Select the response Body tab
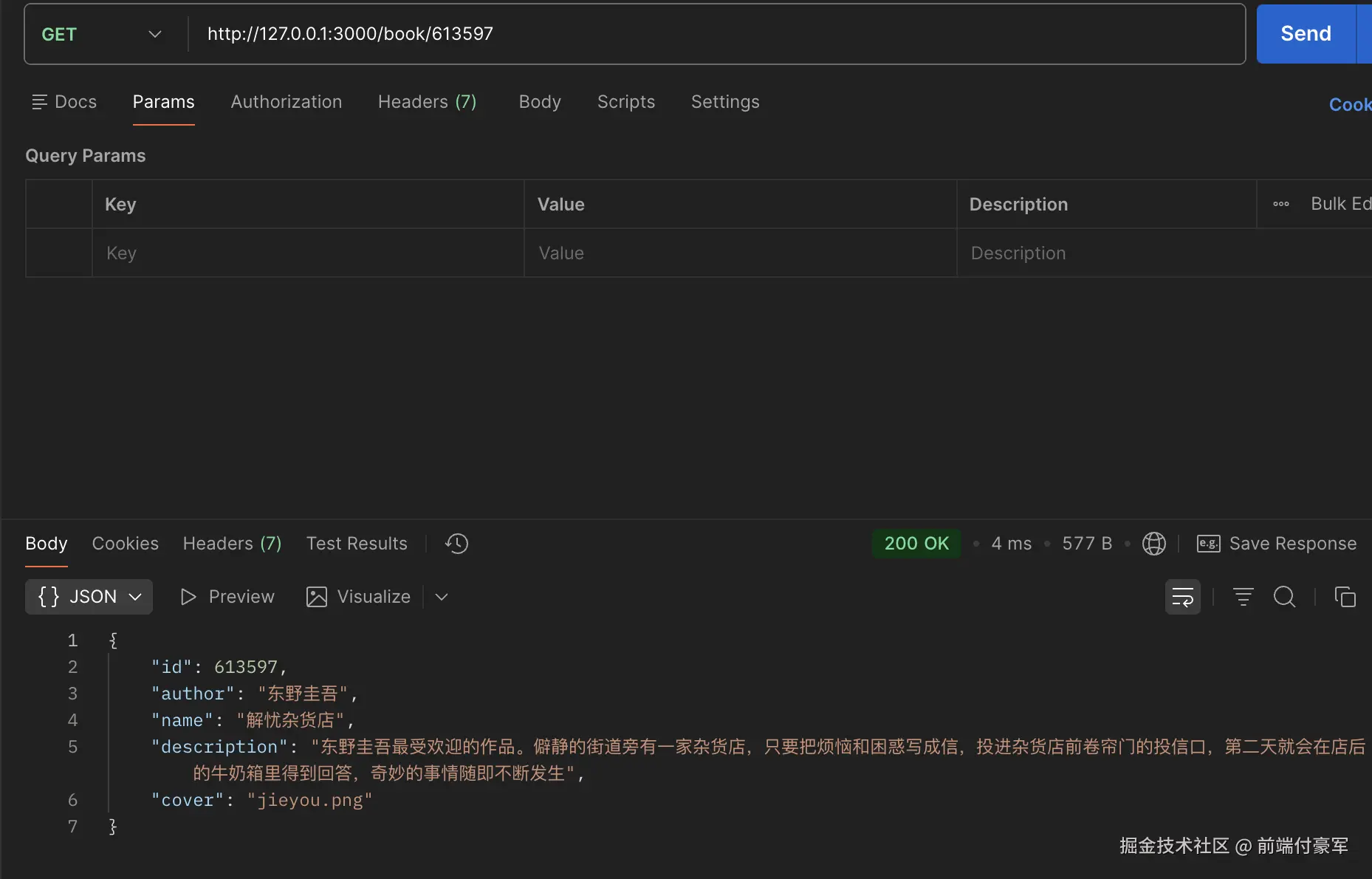The height and width of the screenshot is (879, 1372). (47, 544)
